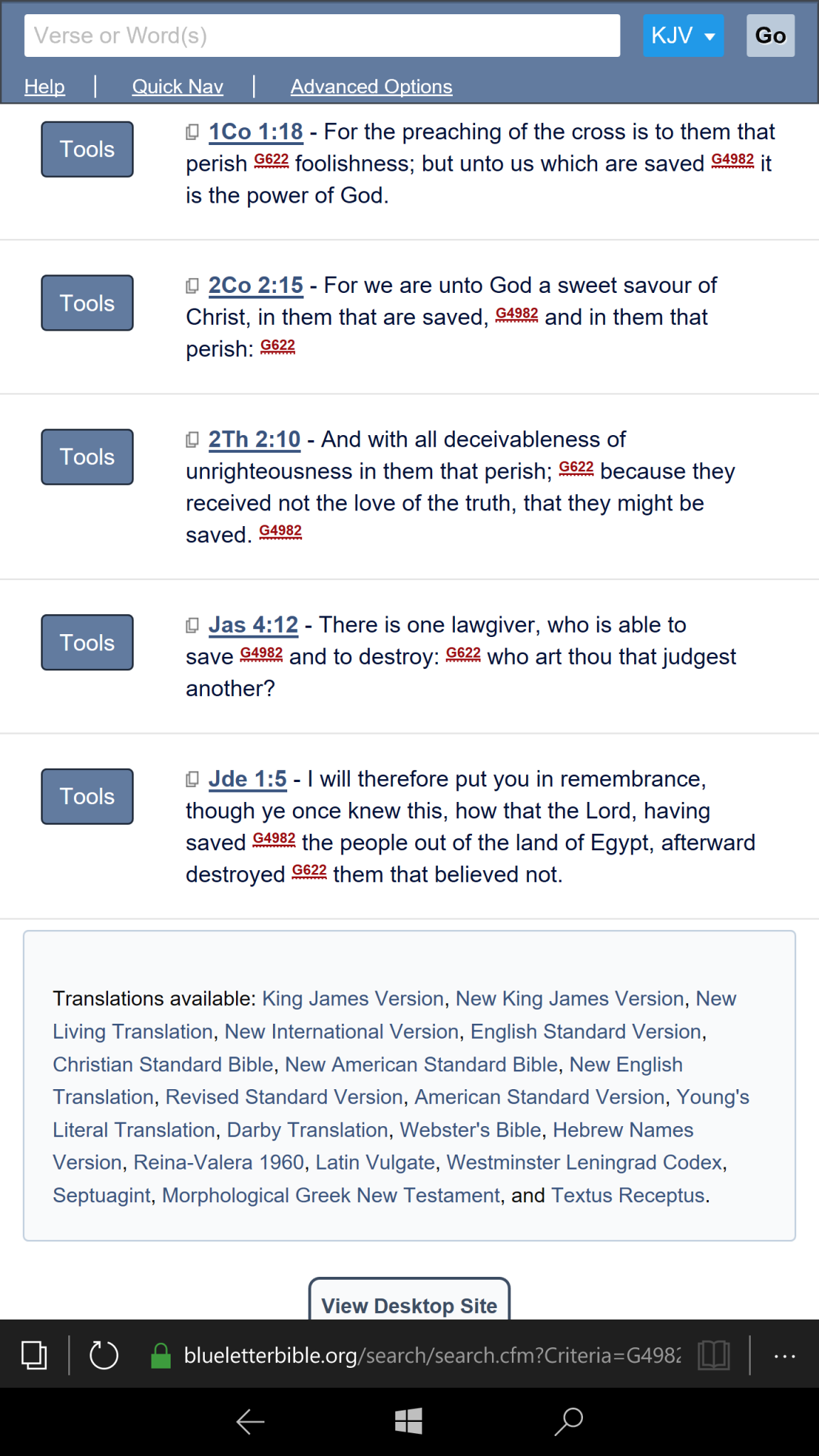
Task: Reload the page with refresh icon
Action: click(104, 1354)
